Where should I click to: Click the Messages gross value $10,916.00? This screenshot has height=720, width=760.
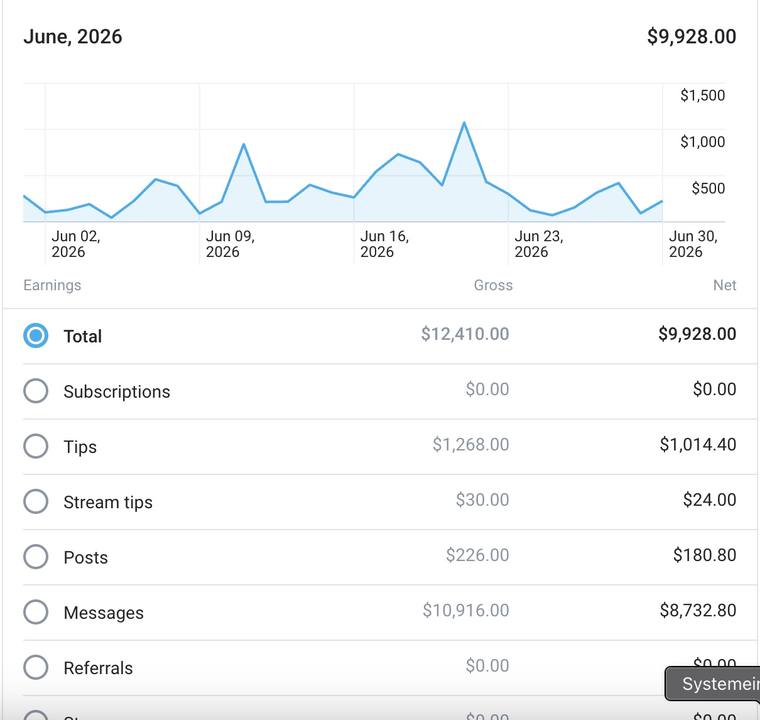(466, 610)
